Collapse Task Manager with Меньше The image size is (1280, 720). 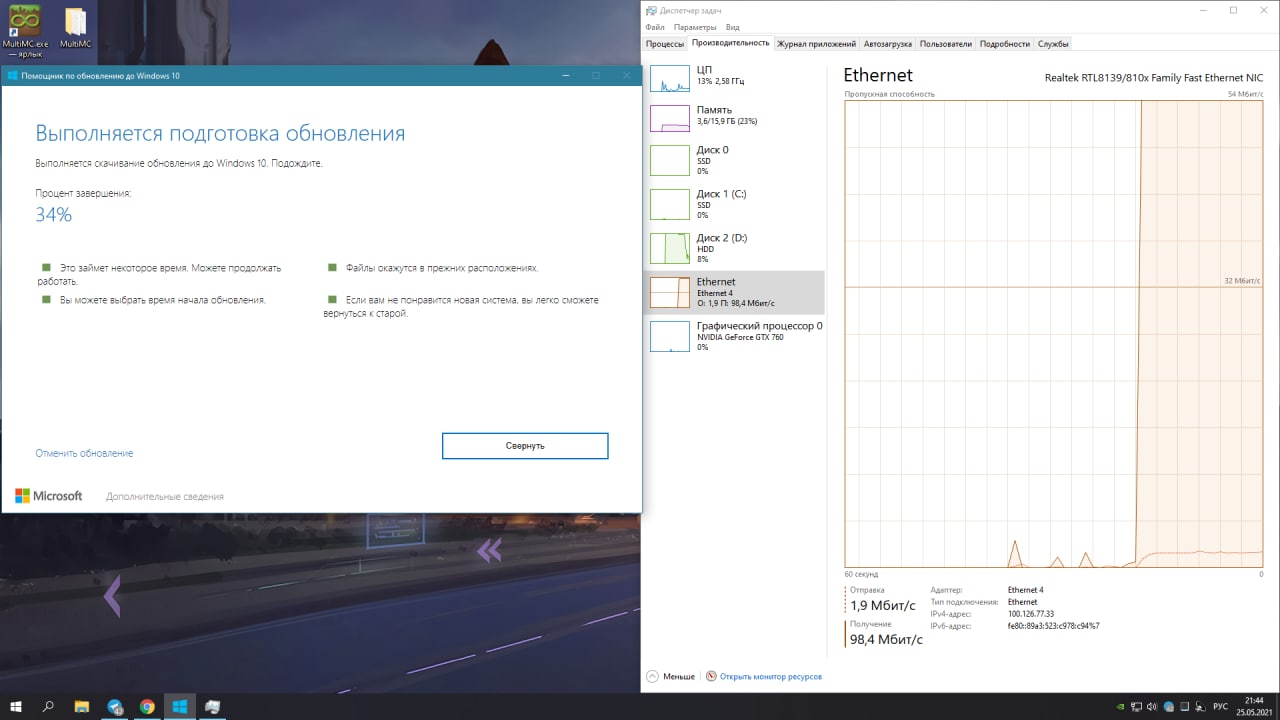671,677
